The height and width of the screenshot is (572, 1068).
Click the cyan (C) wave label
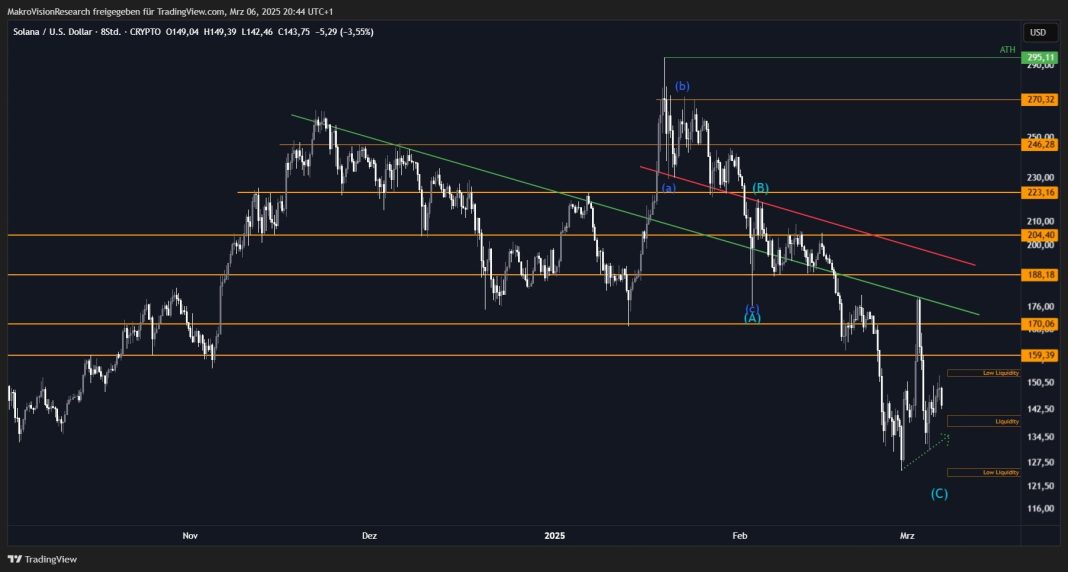click(x=939, y=493)
